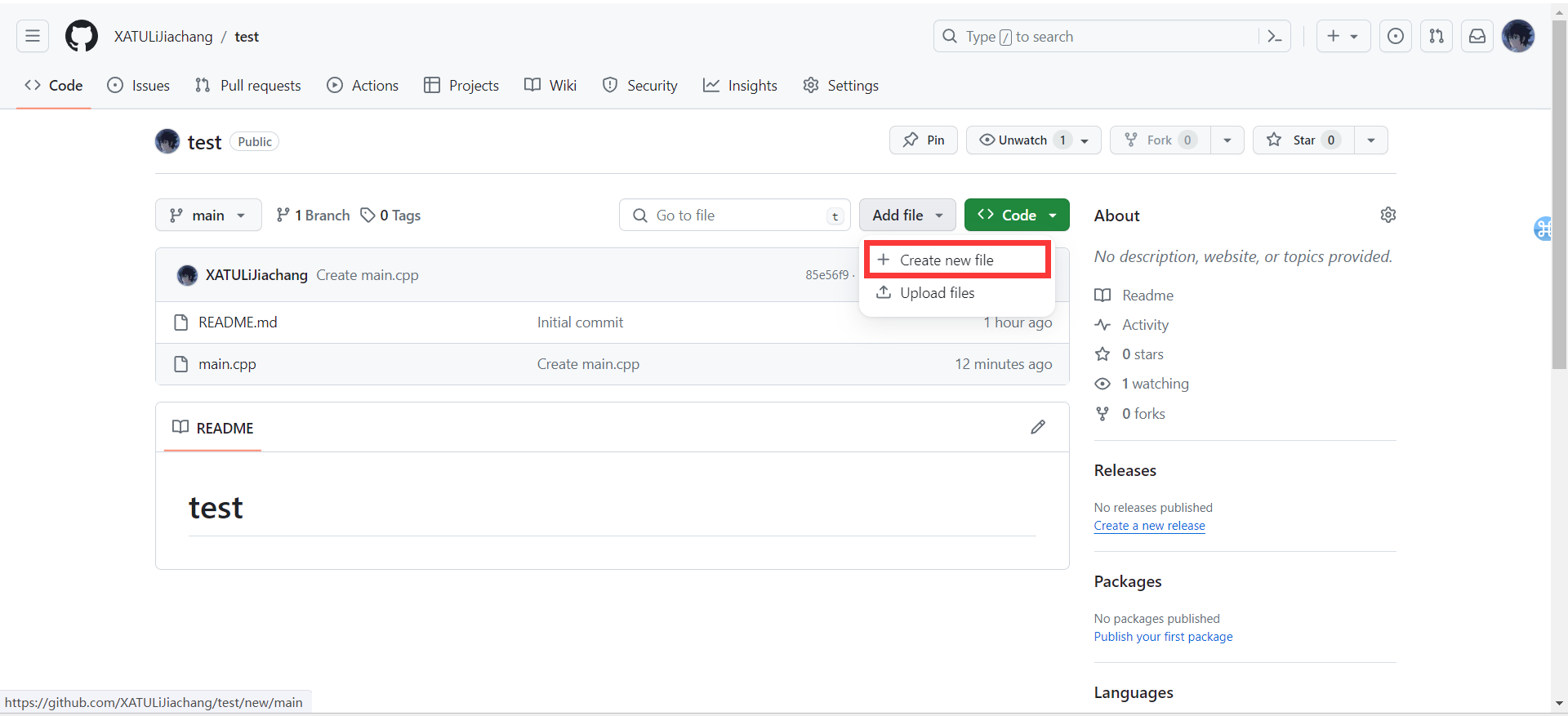
Task: Click the main.cpp file icon
Action: coord(181,364)
